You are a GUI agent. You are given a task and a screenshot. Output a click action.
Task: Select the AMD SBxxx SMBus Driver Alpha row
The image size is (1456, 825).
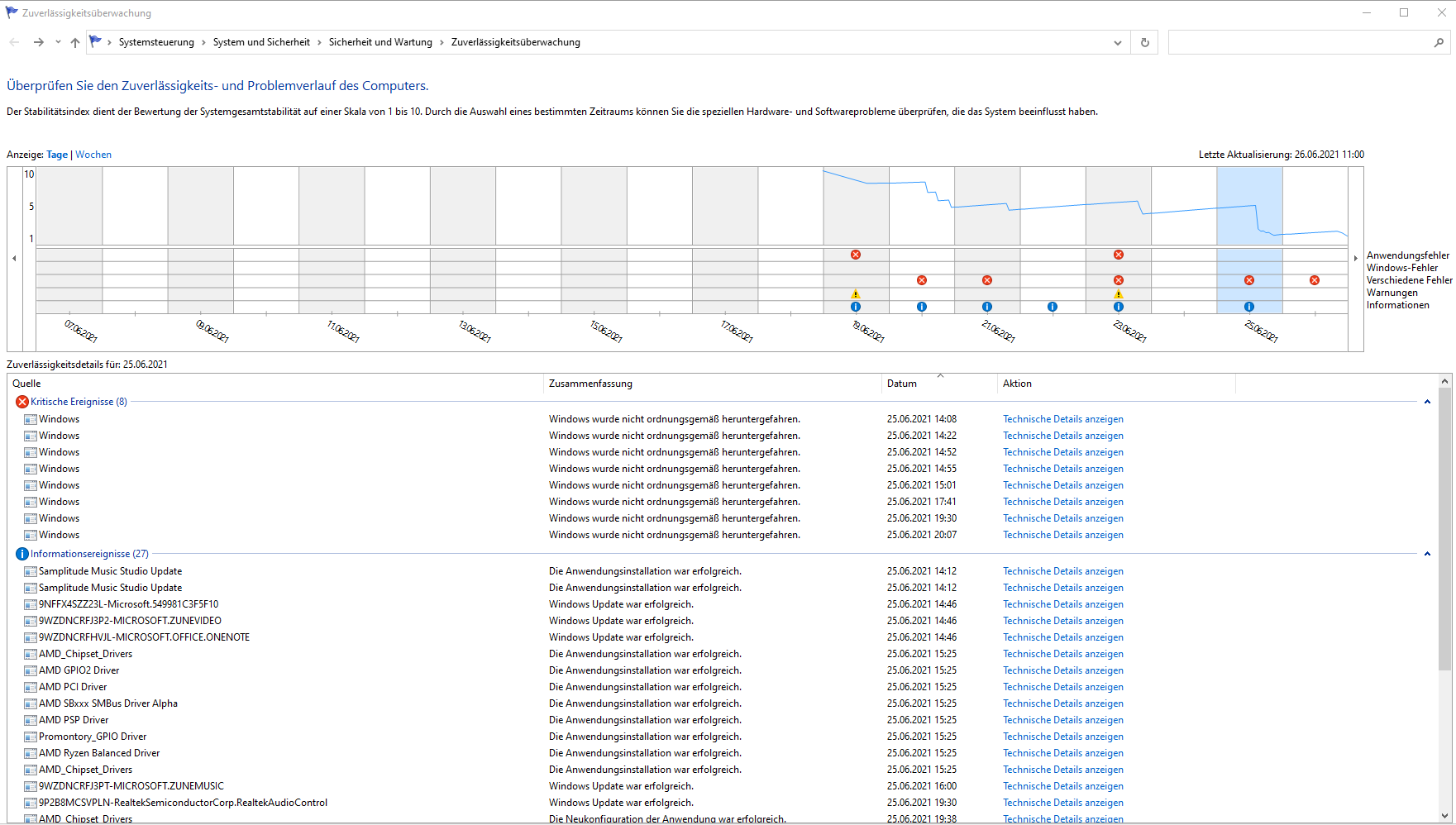(723, 703)
